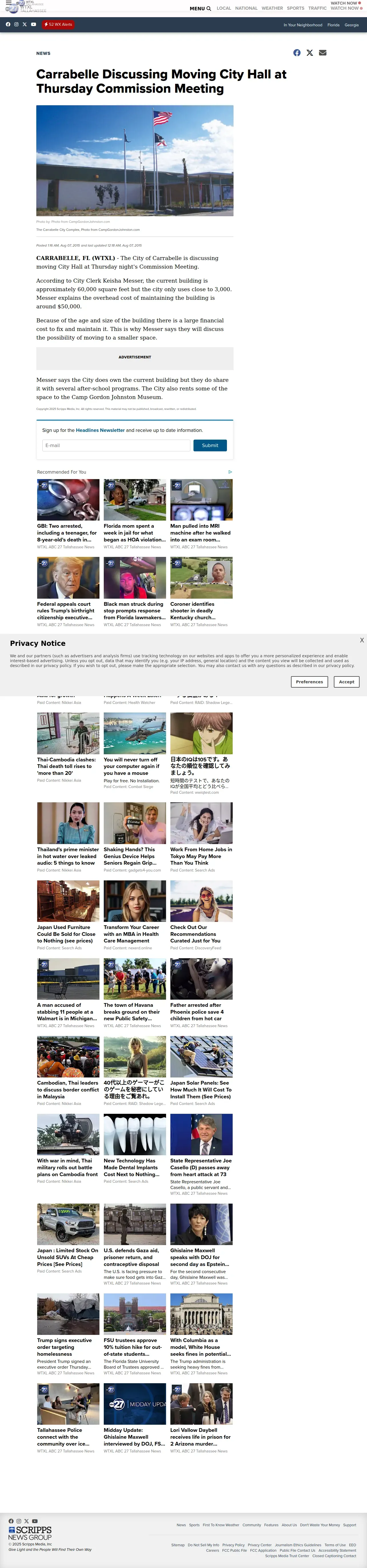Open the Florida link
Image resolution: width=367 pixels, height=1568 pixels.
[x=334, y=25]
